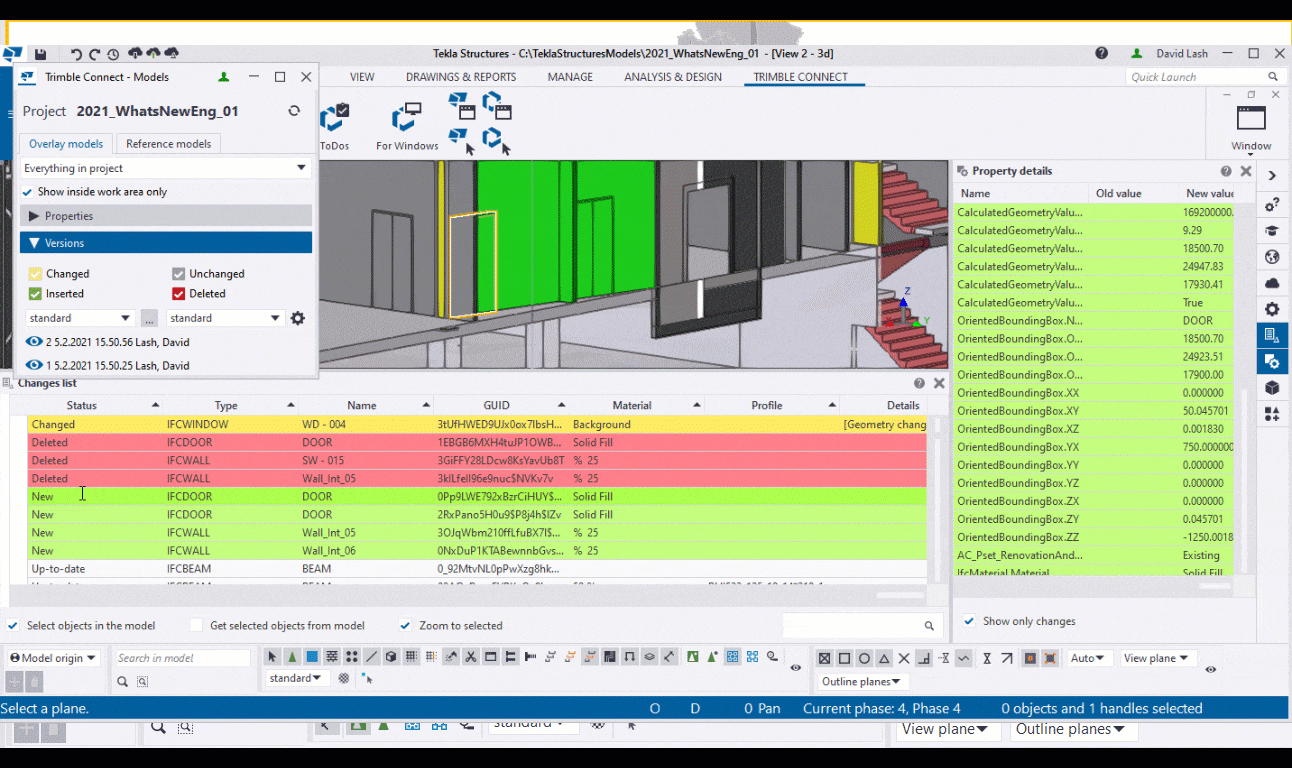This screenshot has width=1292, height=768.
Task: Hide version 2 15.50.56 with its eye icon
Action: coord(34,342)
